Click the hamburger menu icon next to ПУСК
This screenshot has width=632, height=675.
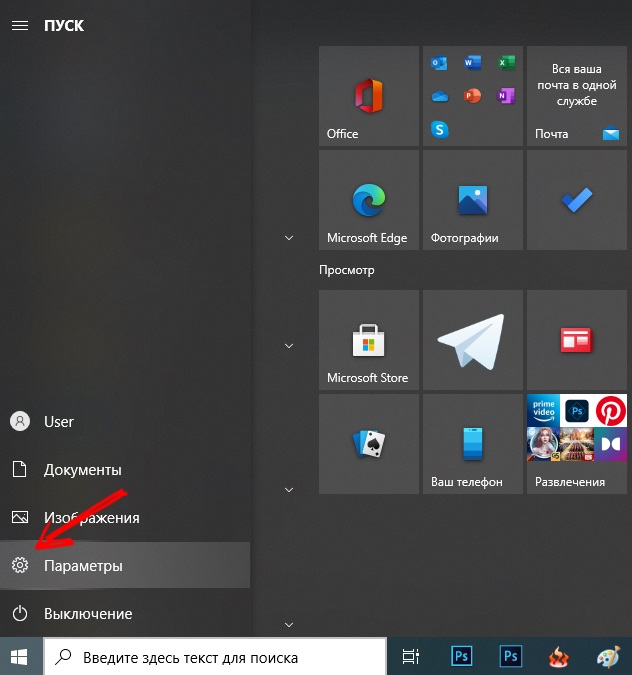pyautogui.click(x=20, y=25)
